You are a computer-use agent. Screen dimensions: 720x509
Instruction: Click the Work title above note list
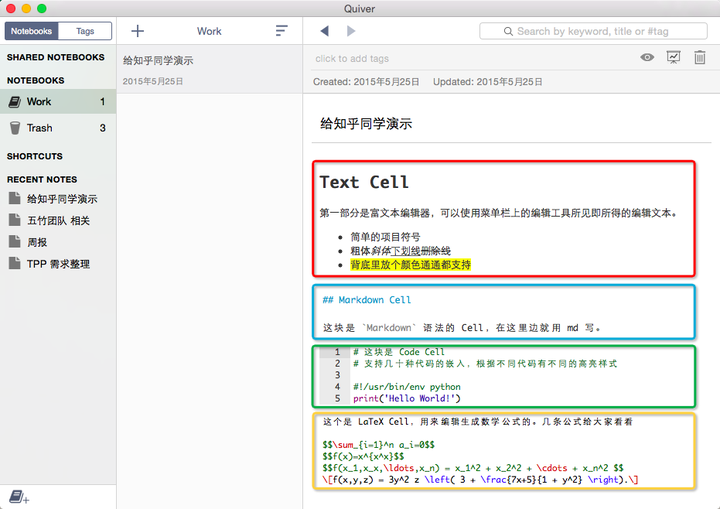click(209, 31)
